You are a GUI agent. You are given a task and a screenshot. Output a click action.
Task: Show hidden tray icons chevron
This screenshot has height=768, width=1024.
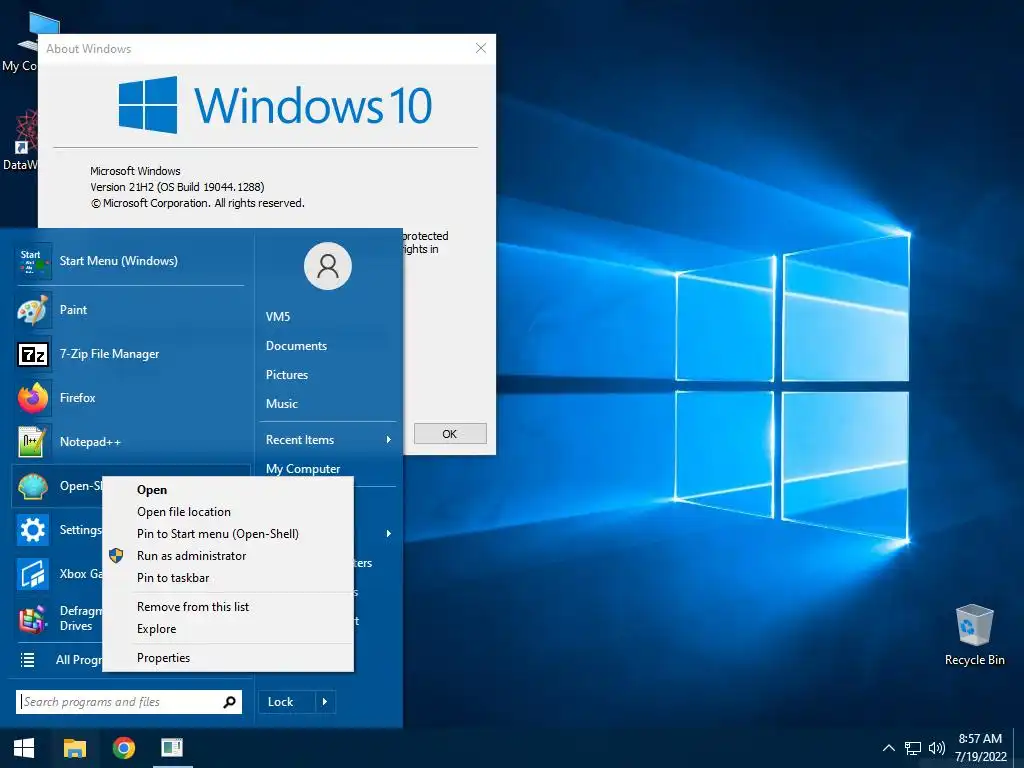(x=889, y=748)
